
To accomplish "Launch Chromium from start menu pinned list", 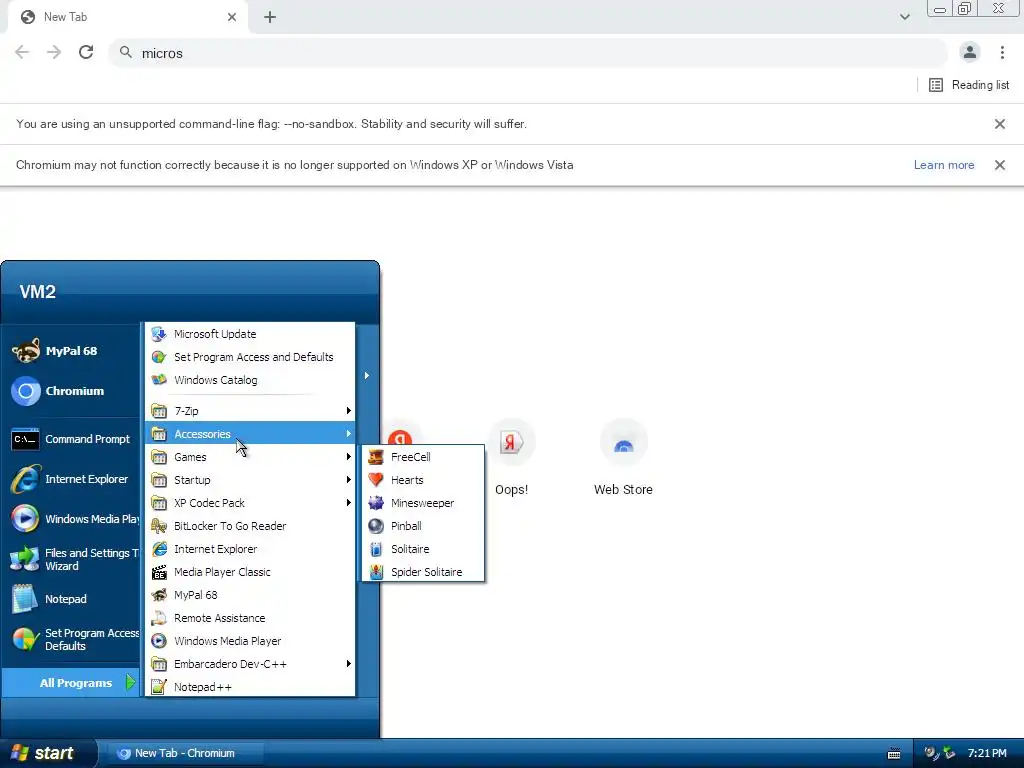I will 71,391.
